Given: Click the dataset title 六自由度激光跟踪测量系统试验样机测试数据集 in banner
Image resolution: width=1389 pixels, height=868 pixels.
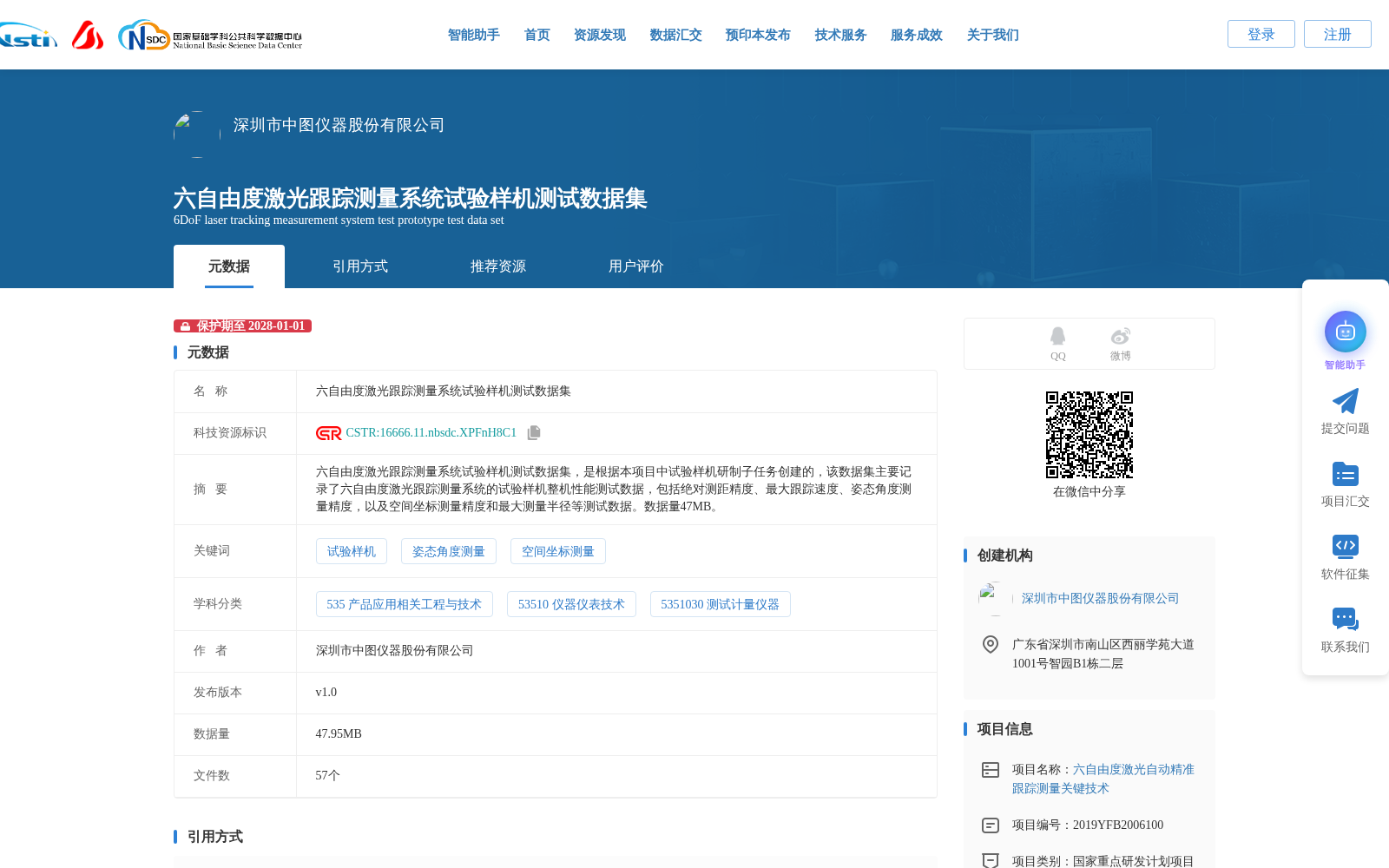Looking at the screenshot, I should pyautogui.click(x=410, y=198).
